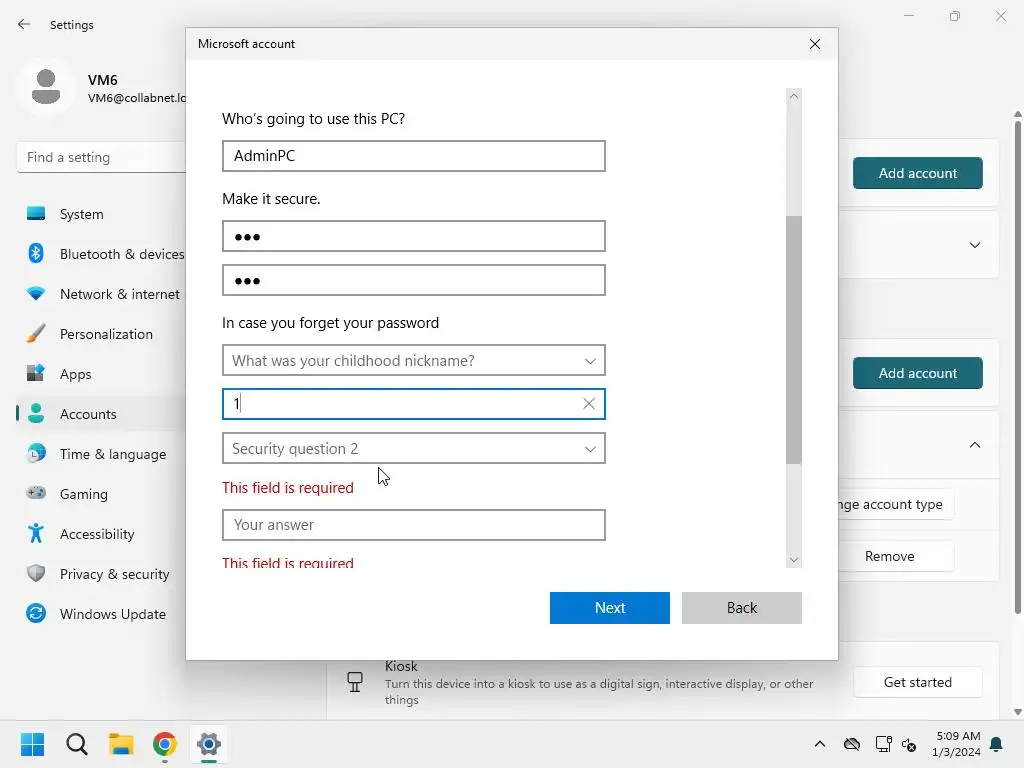Click the Settings page vertical scrollbar
This screenshot has width=1024, height=768.
(1017, 366)
